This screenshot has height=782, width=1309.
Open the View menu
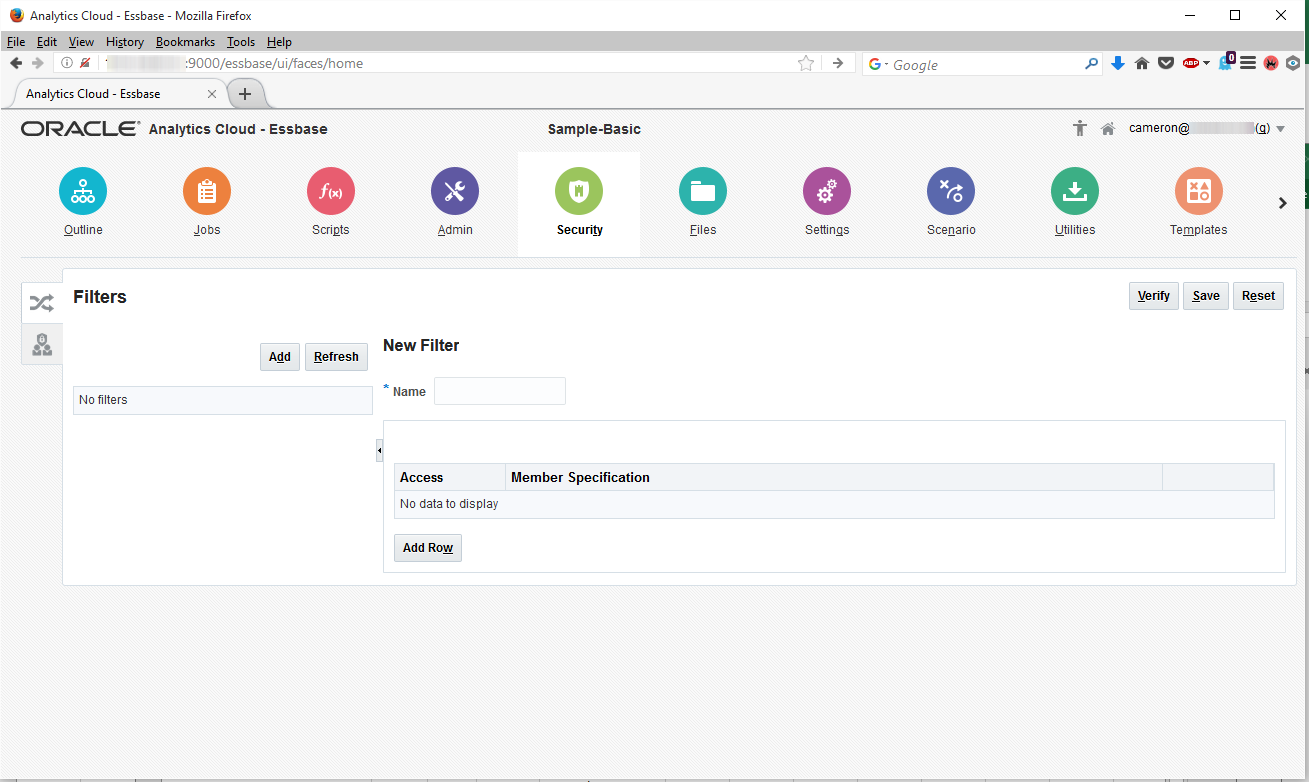click(x=81, y=42)
